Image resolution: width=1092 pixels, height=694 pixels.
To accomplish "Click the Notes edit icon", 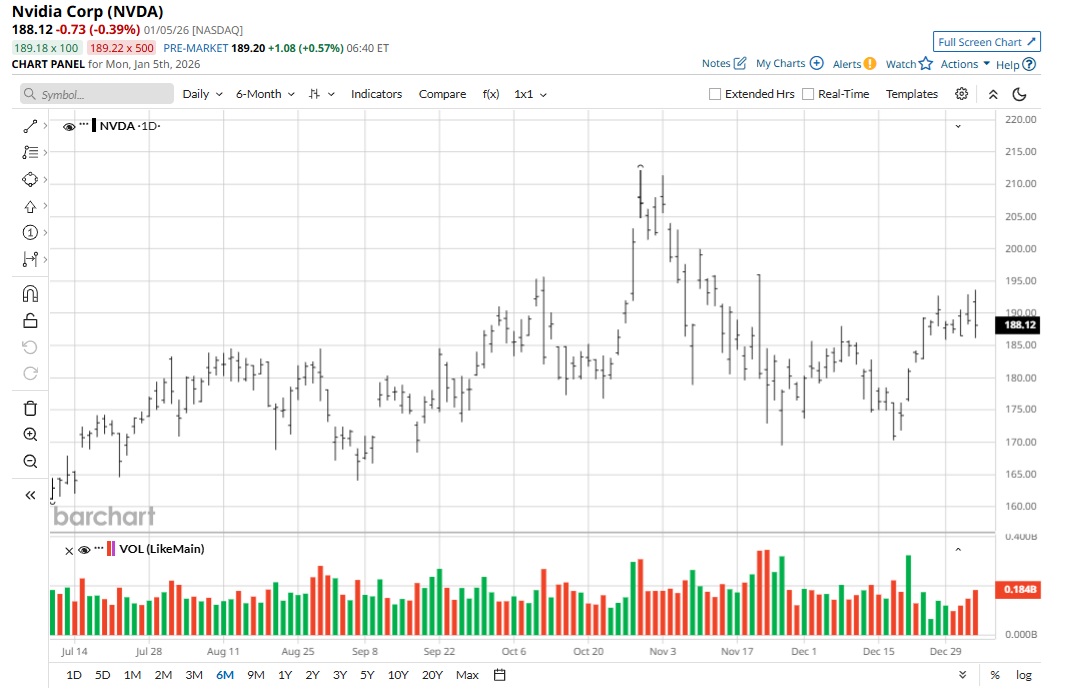I will point(740,63).
